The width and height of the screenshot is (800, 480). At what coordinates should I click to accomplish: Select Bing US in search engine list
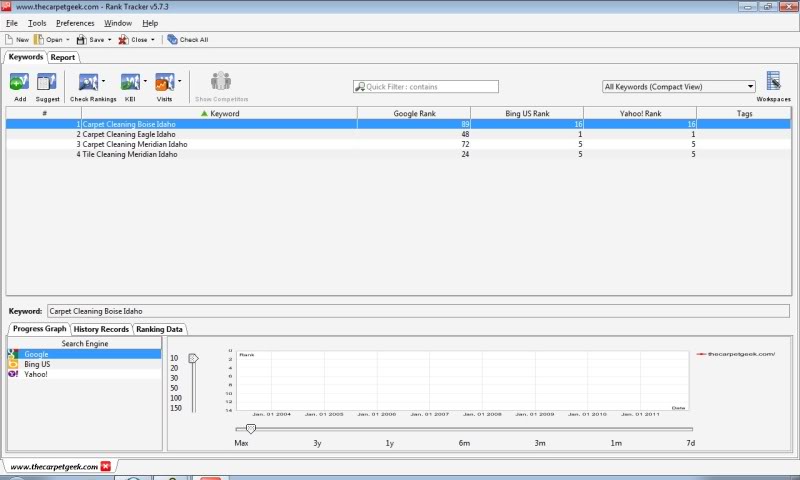[x=37, y=364]
